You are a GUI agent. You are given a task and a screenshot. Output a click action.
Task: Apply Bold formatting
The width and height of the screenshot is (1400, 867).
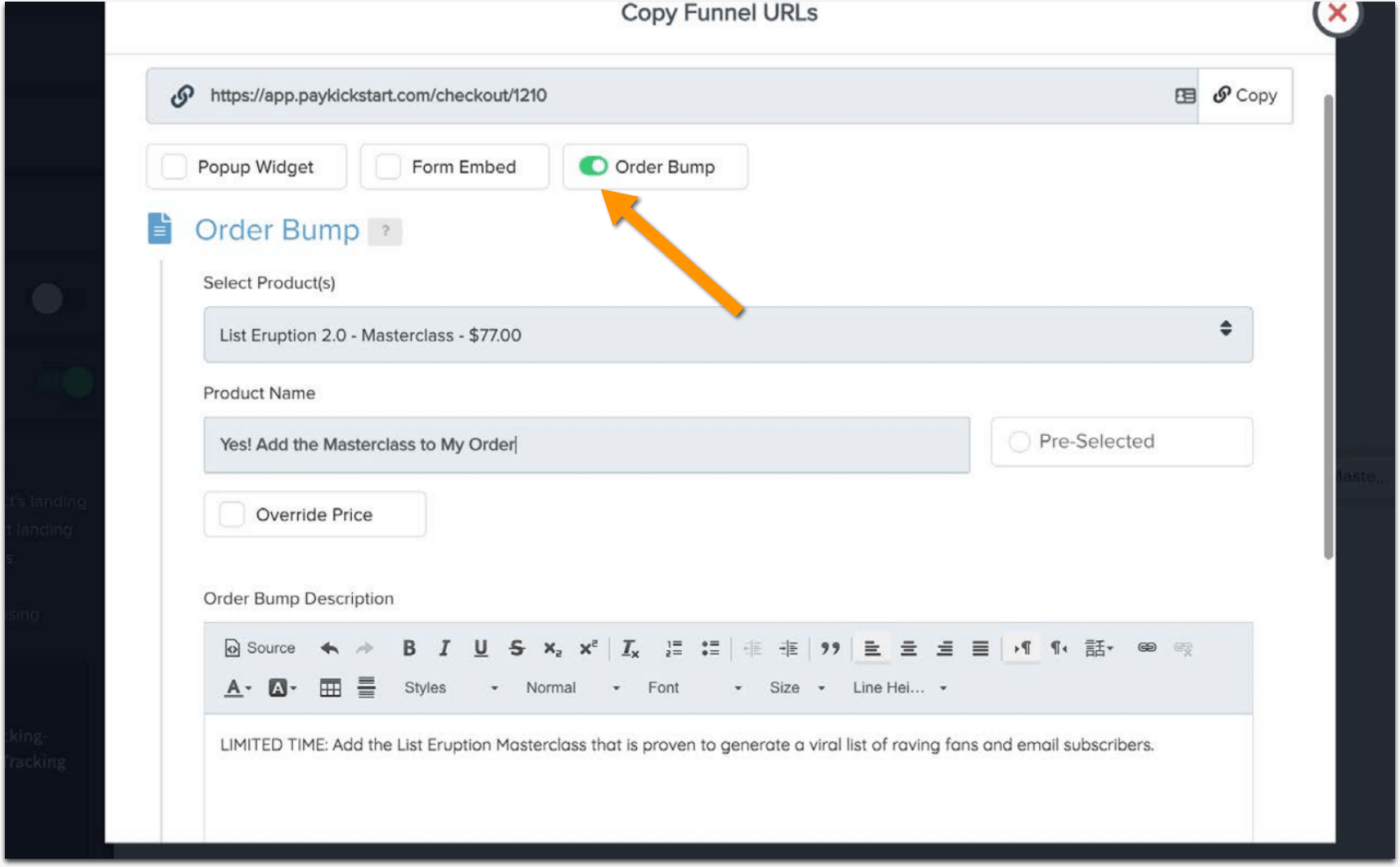(x=409, y=648)
